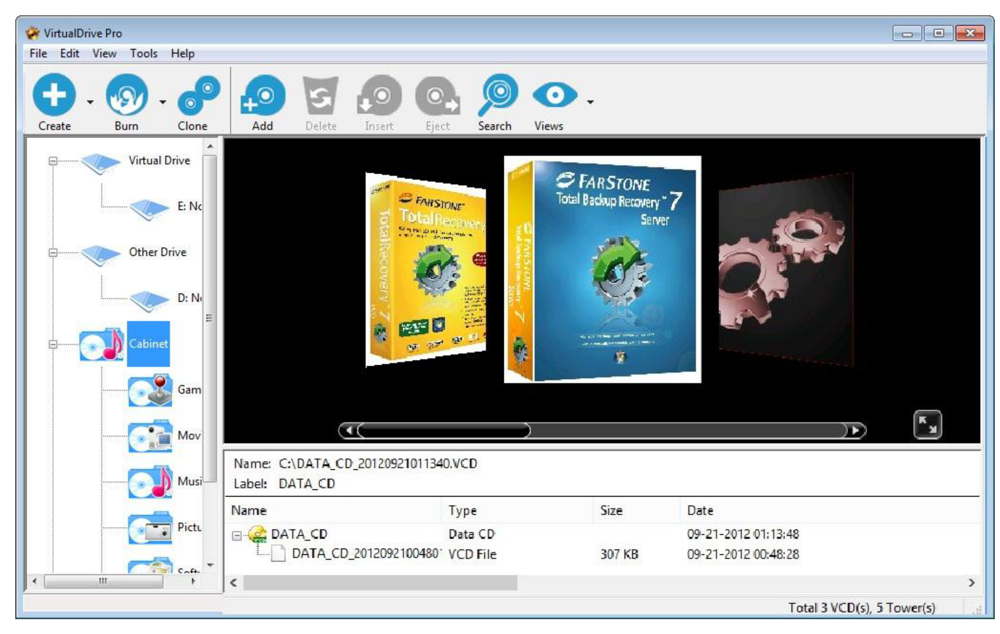Select the Total Backup Recovery 7 Server cover
This screenshot has width=1000, height=634.
coord(603,270)
